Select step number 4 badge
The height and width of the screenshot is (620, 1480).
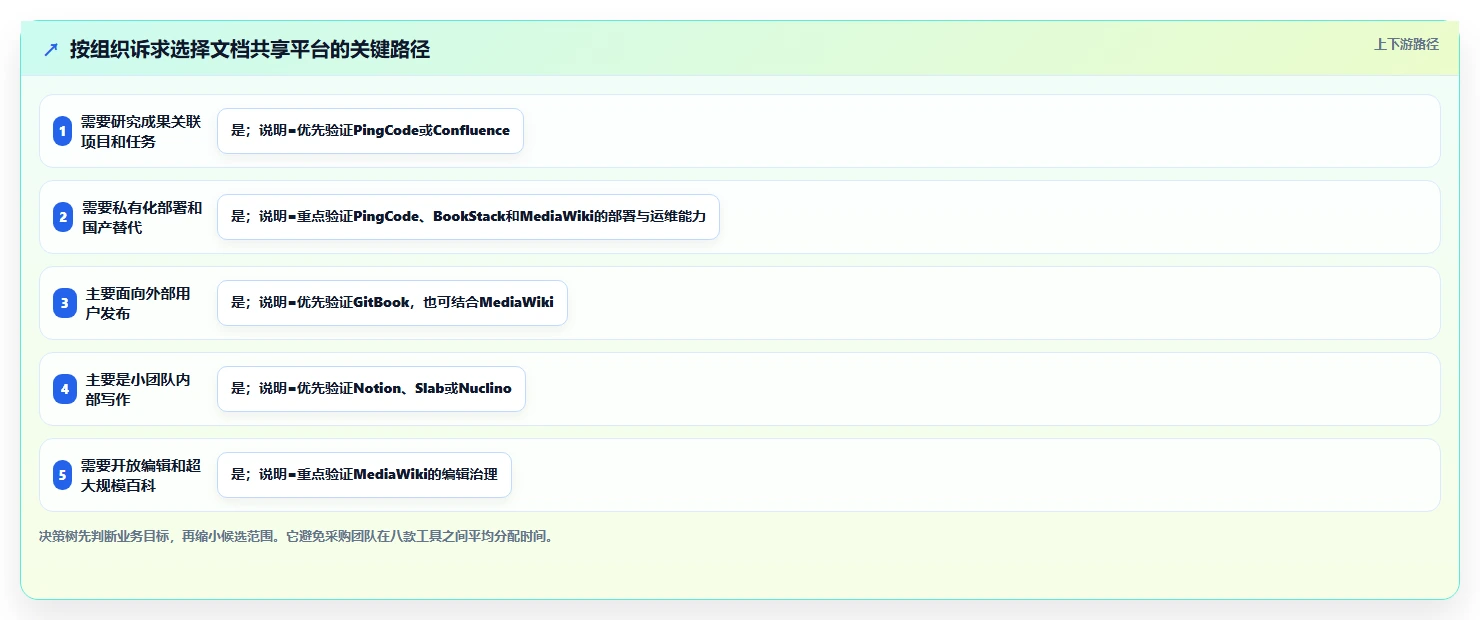(65, 389)
